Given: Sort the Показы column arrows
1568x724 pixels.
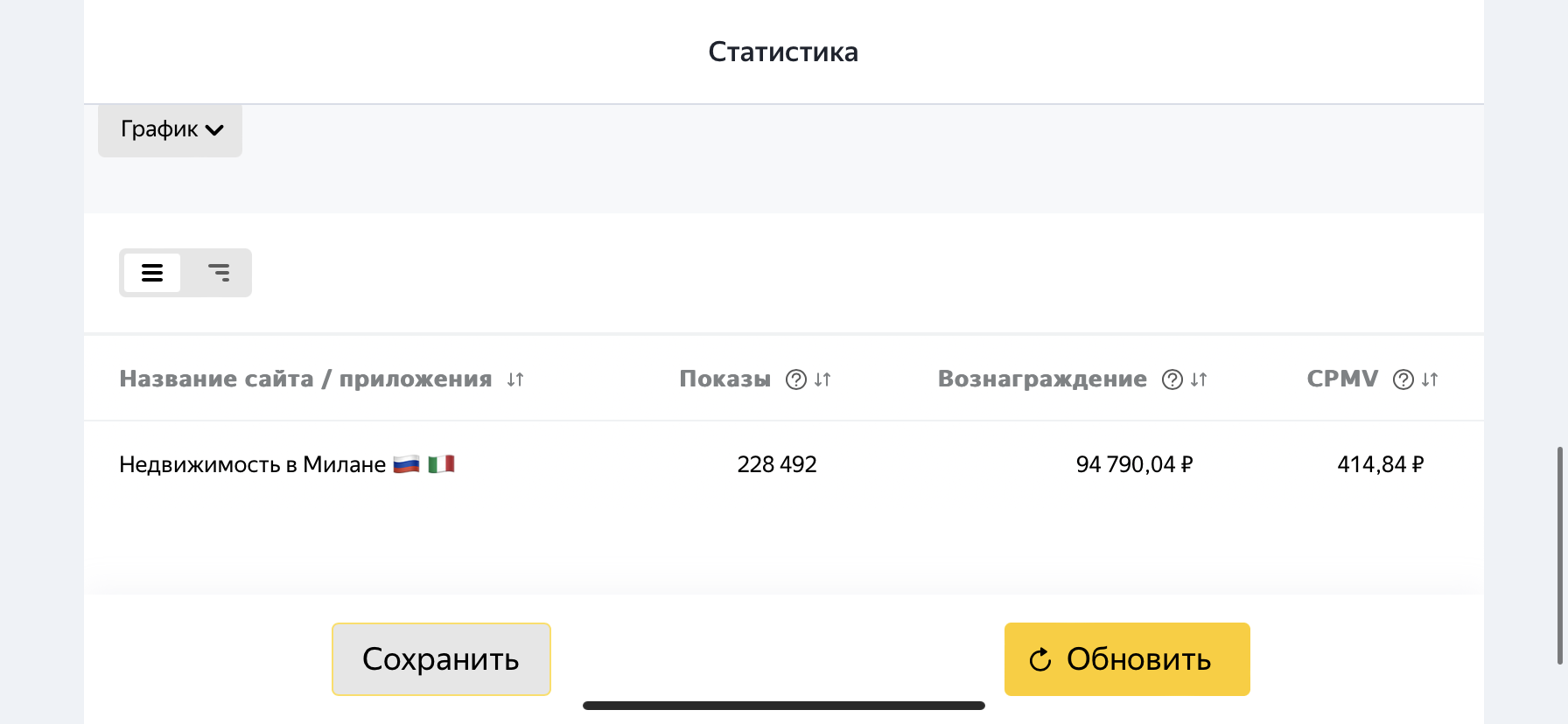Looking at the screenshot, I should [822, 379].
